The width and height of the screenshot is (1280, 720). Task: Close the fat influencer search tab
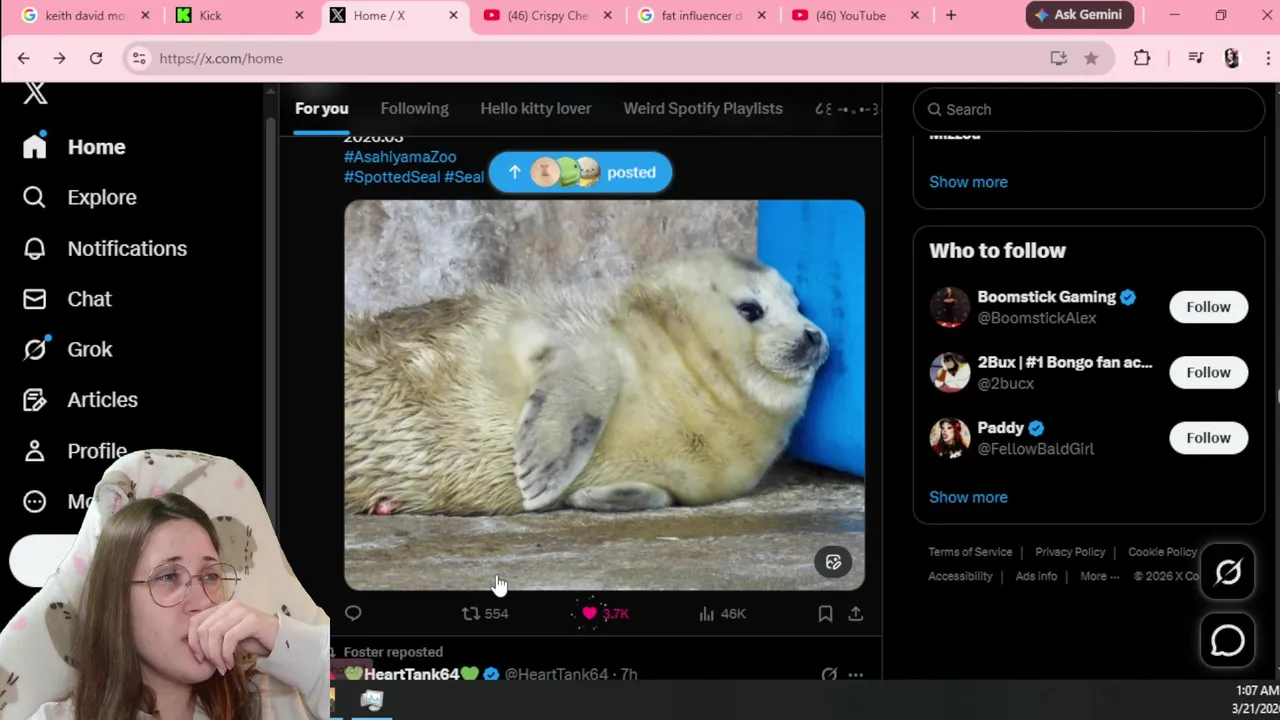click(761, 15)
